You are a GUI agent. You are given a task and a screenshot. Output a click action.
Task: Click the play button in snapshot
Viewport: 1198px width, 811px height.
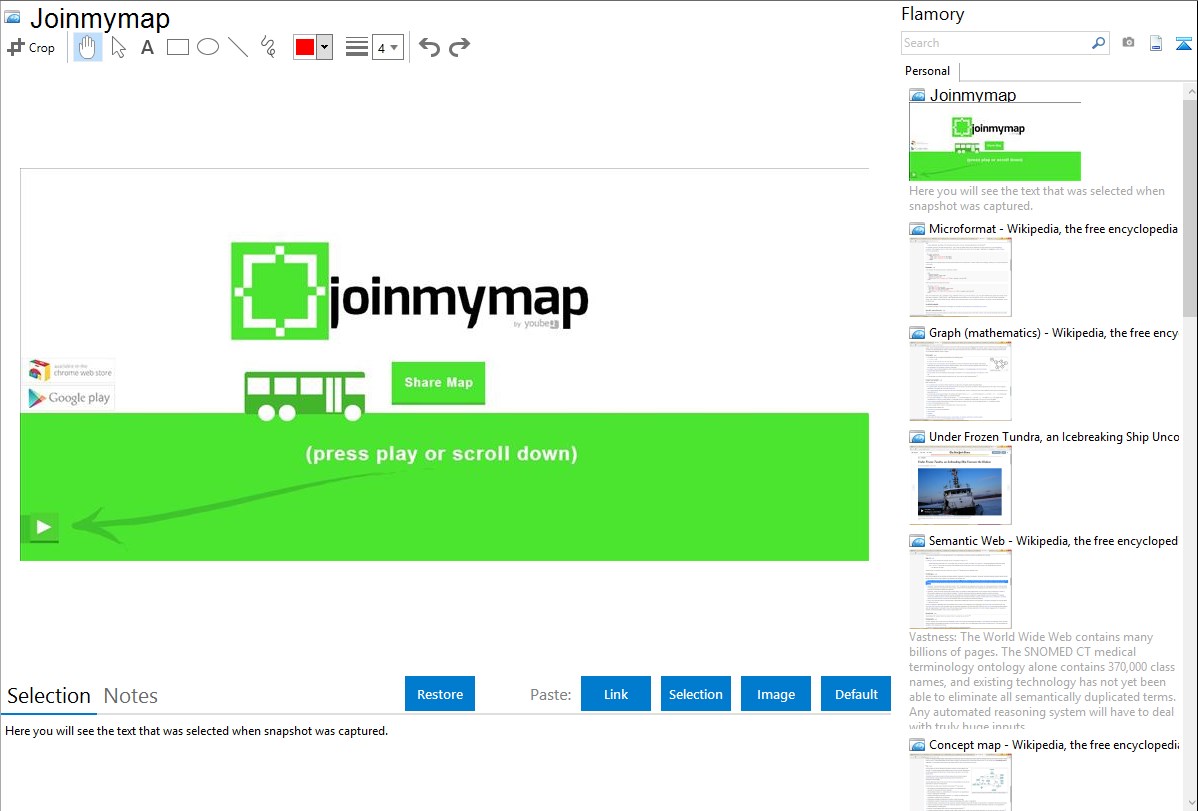pos(44,527)
